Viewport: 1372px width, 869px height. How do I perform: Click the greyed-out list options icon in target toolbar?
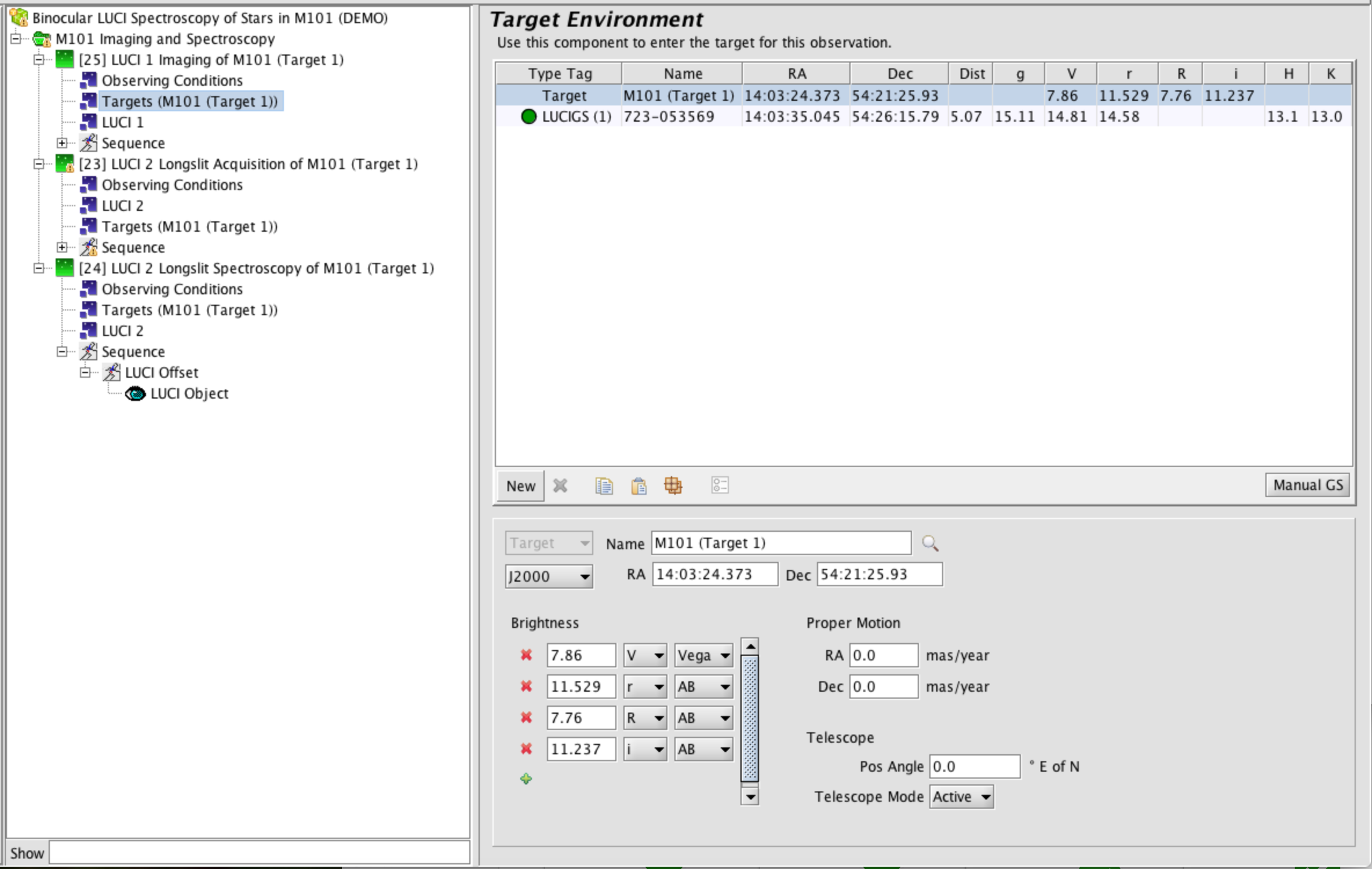click(x=720, y=485)
